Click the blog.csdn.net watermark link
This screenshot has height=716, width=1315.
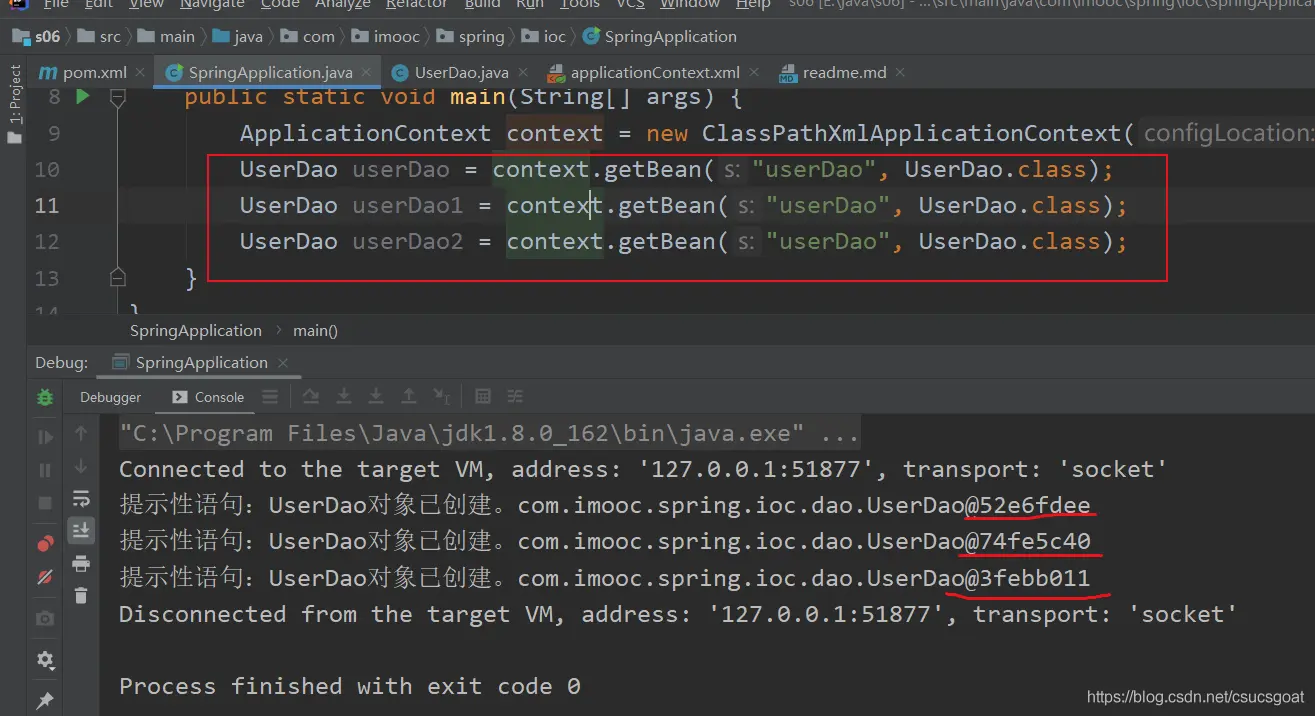(1195, 697)
